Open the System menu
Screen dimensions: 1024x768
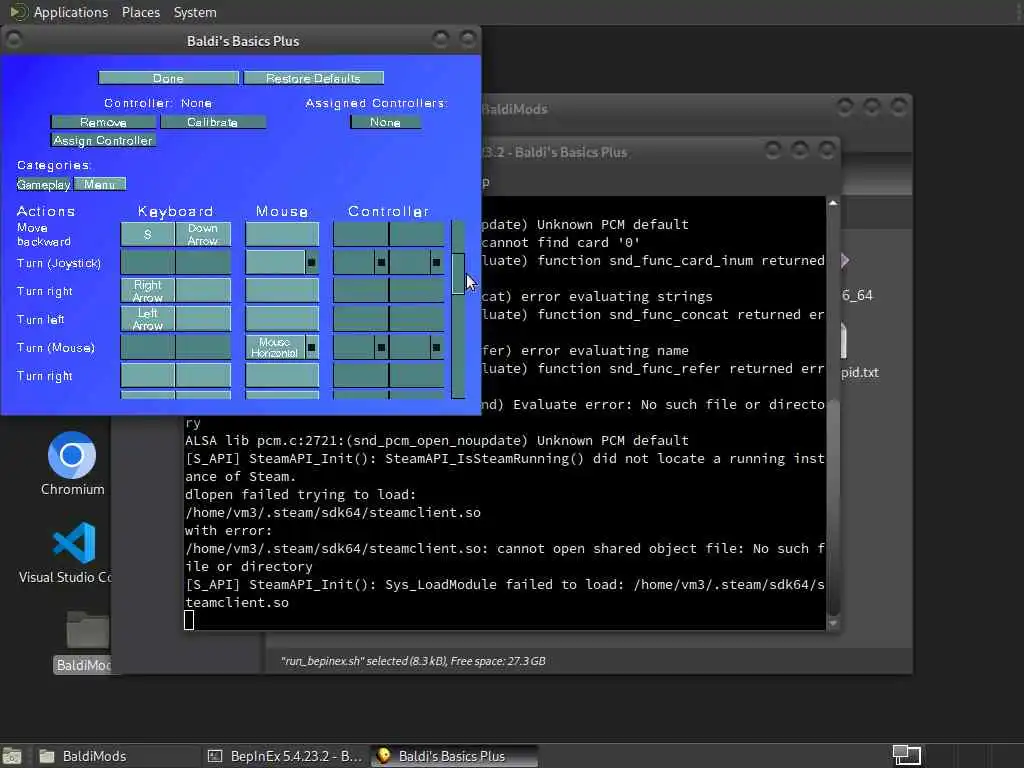pos(195,12)
